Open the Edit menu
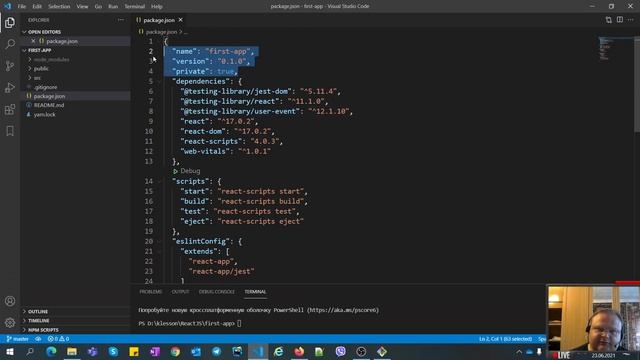 click(37, 6)
